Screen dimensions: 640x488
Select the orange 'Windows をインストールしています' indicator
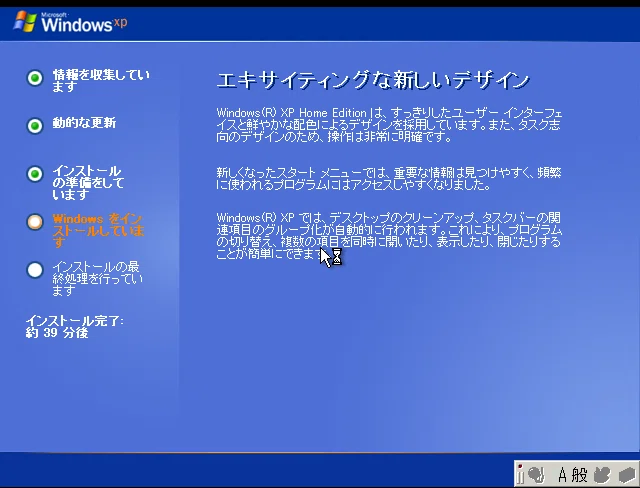[35, 222]
